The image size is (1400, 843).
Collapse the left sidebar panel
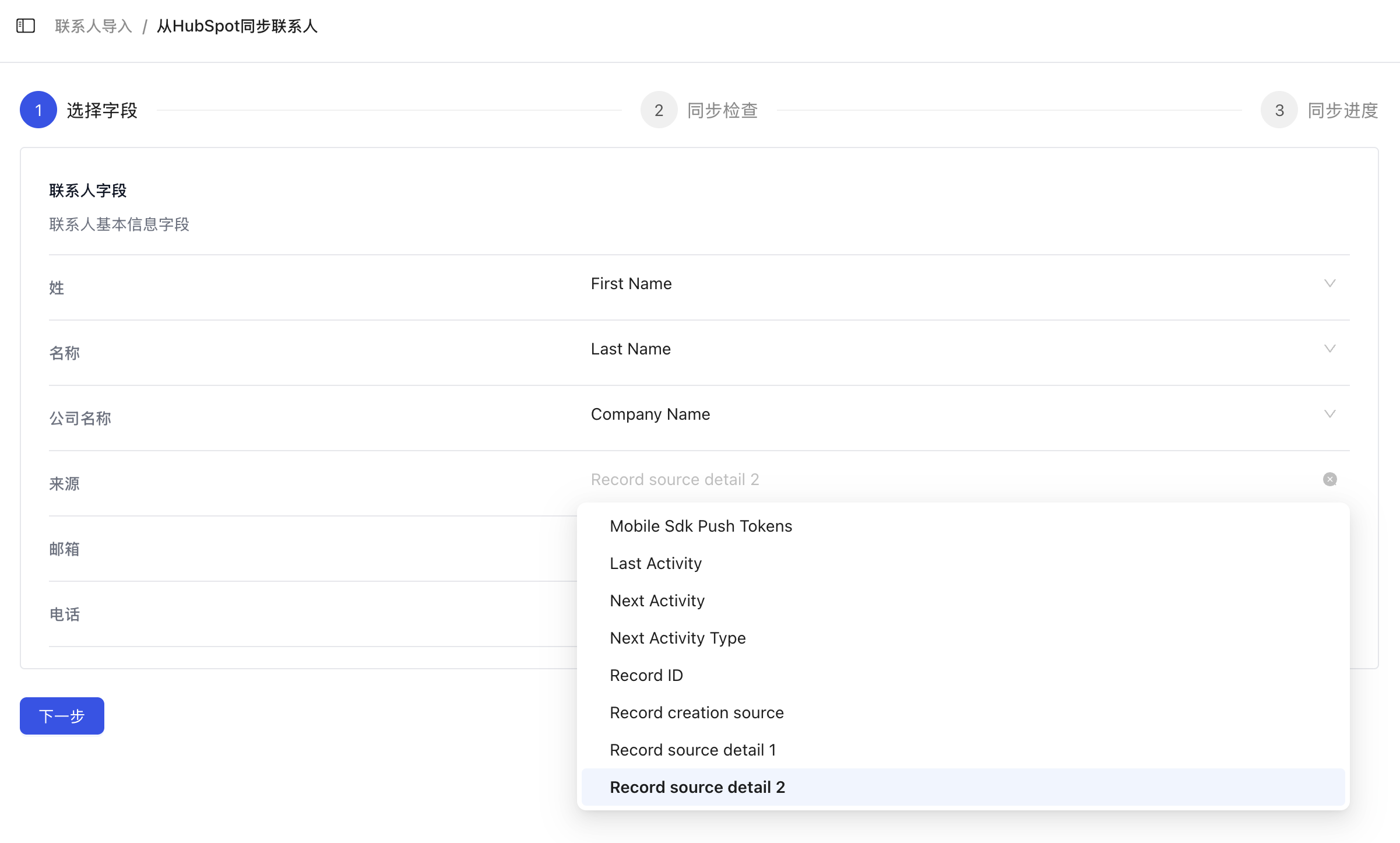coord(26,26)
